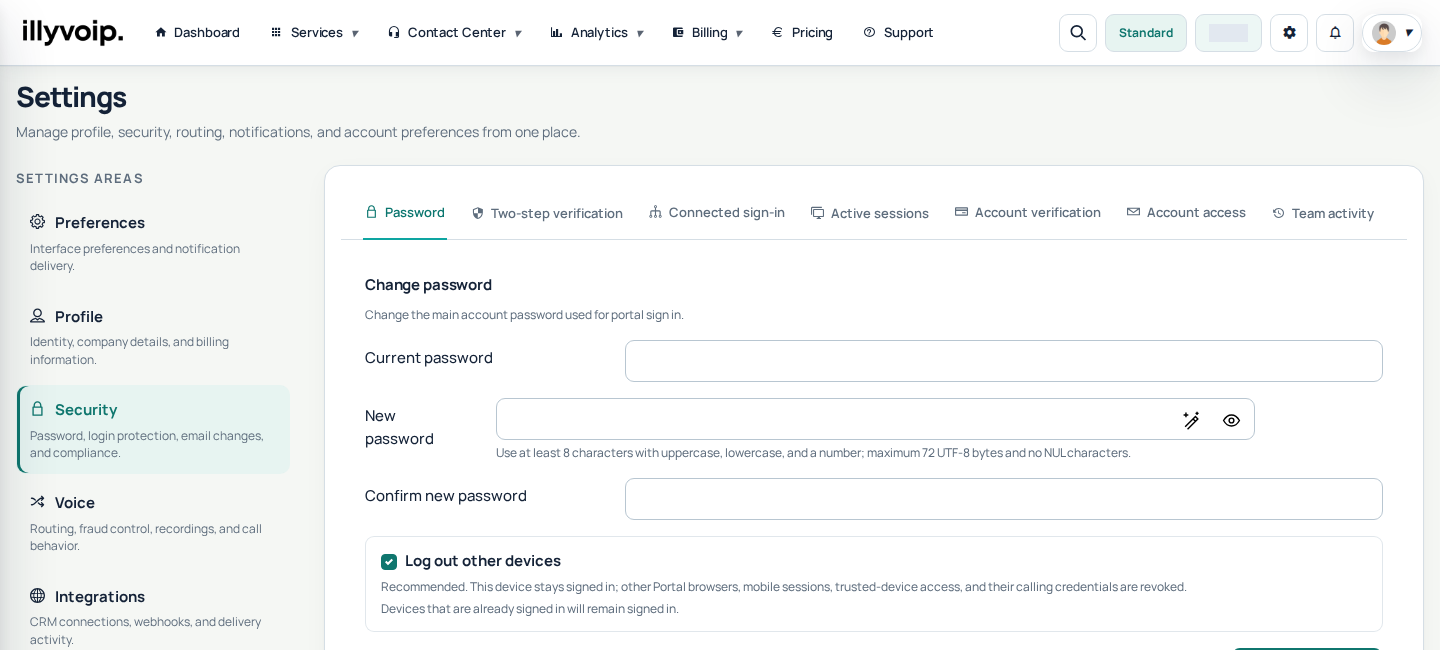Open the Contact Center menu
This screenshot has width=1440, height=650.
click(455, 32)
